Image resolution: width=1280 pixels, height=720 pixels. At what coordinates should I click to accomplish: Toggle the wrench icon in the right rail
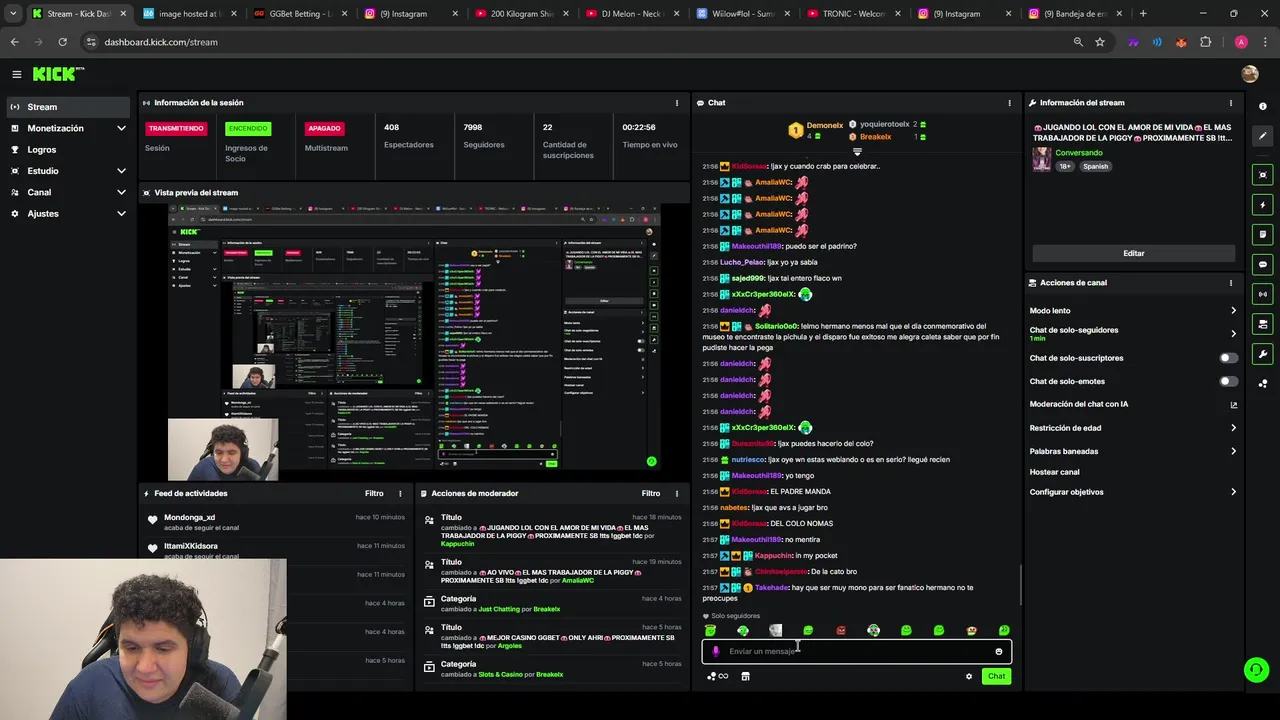pos(1263,354)
